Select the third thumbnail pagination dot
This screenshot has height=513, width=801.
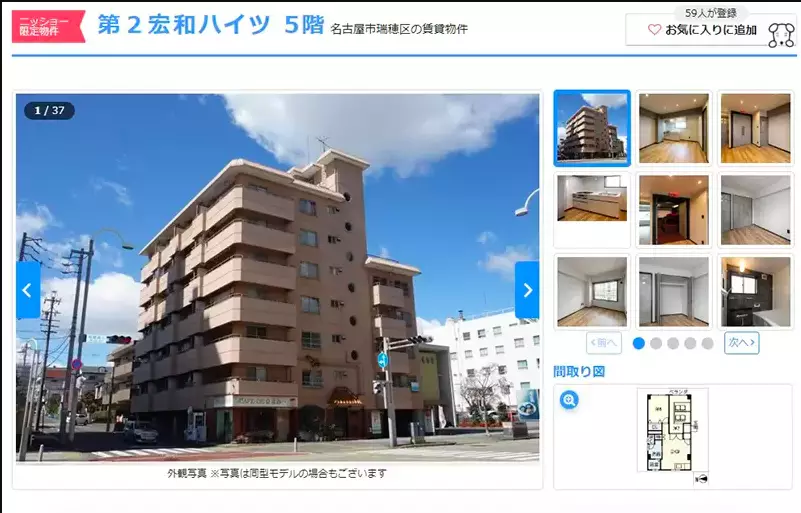click(x=673, y=343)
